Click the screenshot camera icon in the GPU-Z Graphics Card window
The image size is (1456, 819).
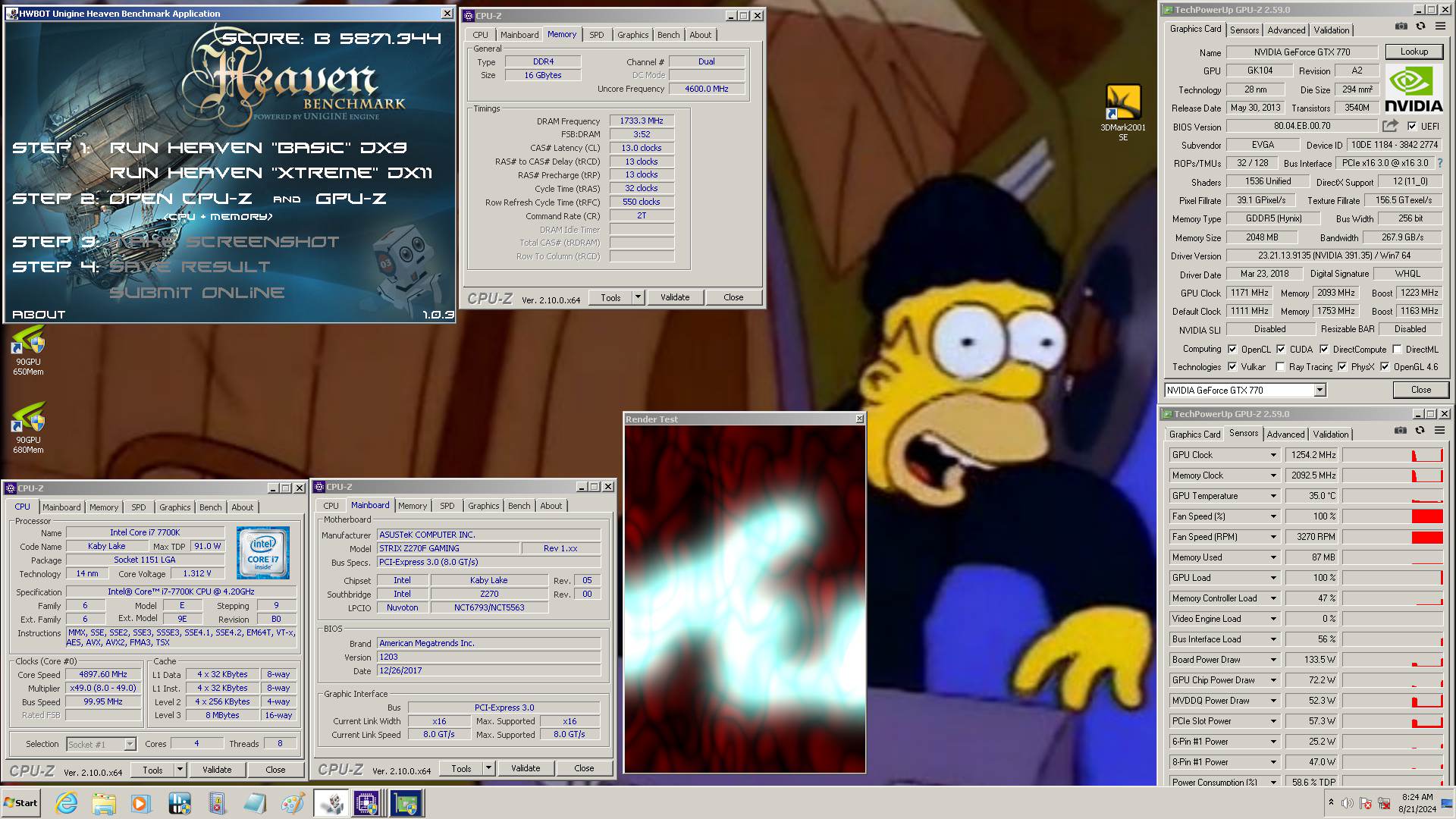(x=1401, y=27)
